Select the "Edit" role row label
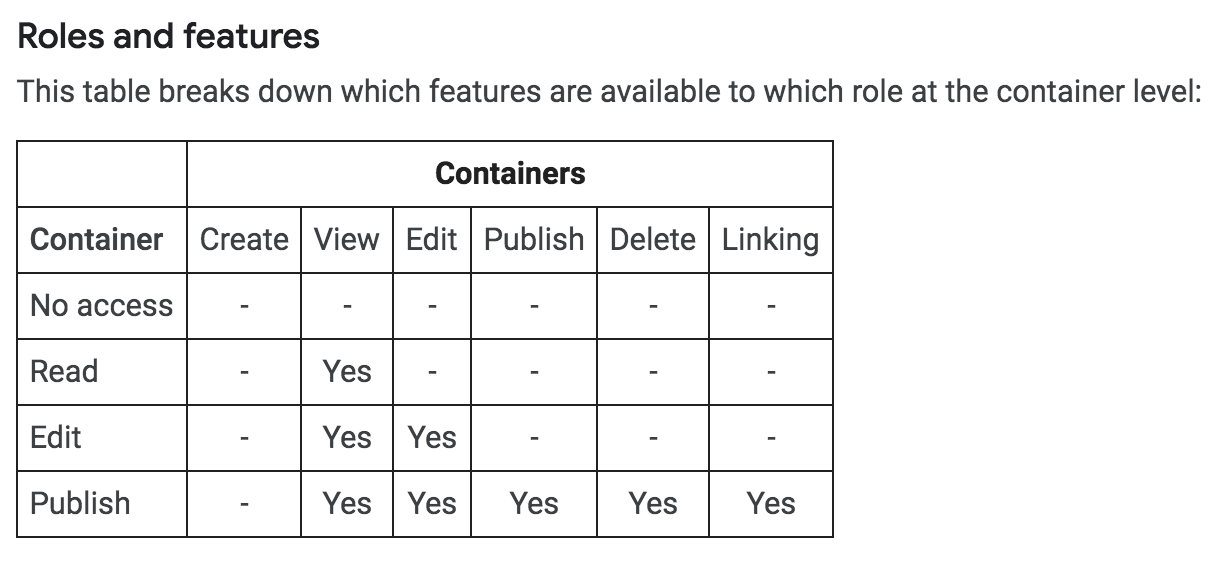Screen dimensions: 1226x564 click(x=56, y=438)
